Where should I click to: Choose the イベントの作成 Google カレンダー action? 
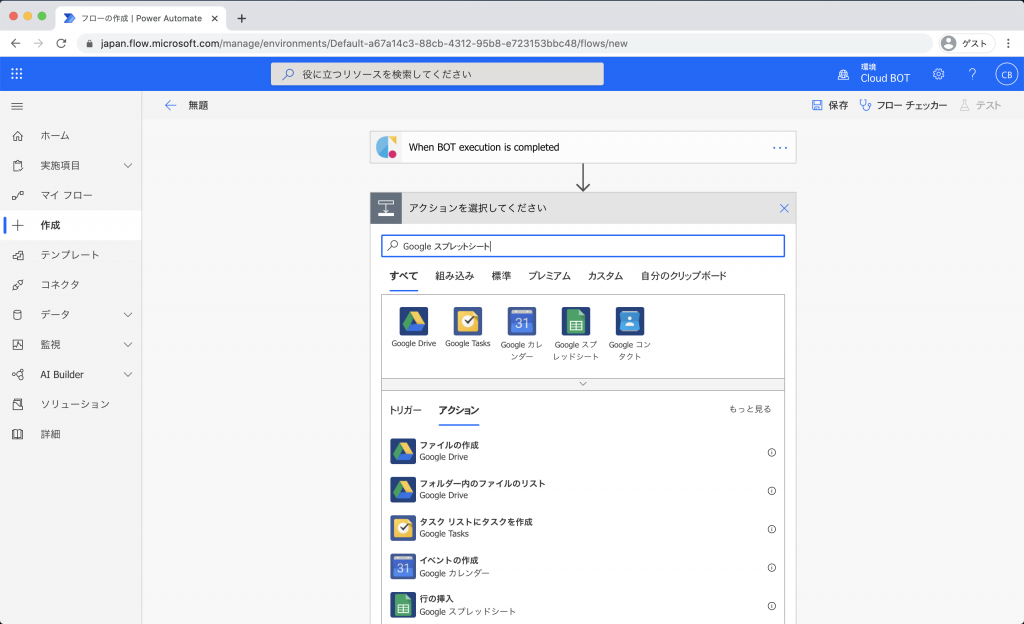pos(583,567)
